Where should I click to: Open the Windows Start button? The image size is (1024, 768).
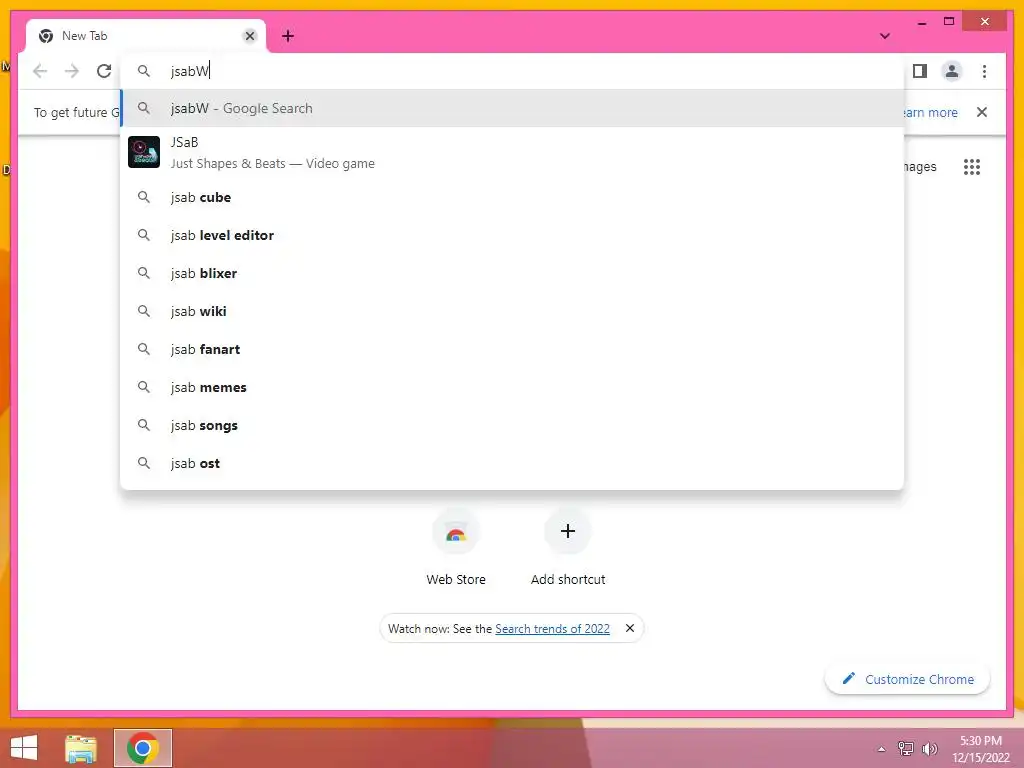(x=24, y=748)
